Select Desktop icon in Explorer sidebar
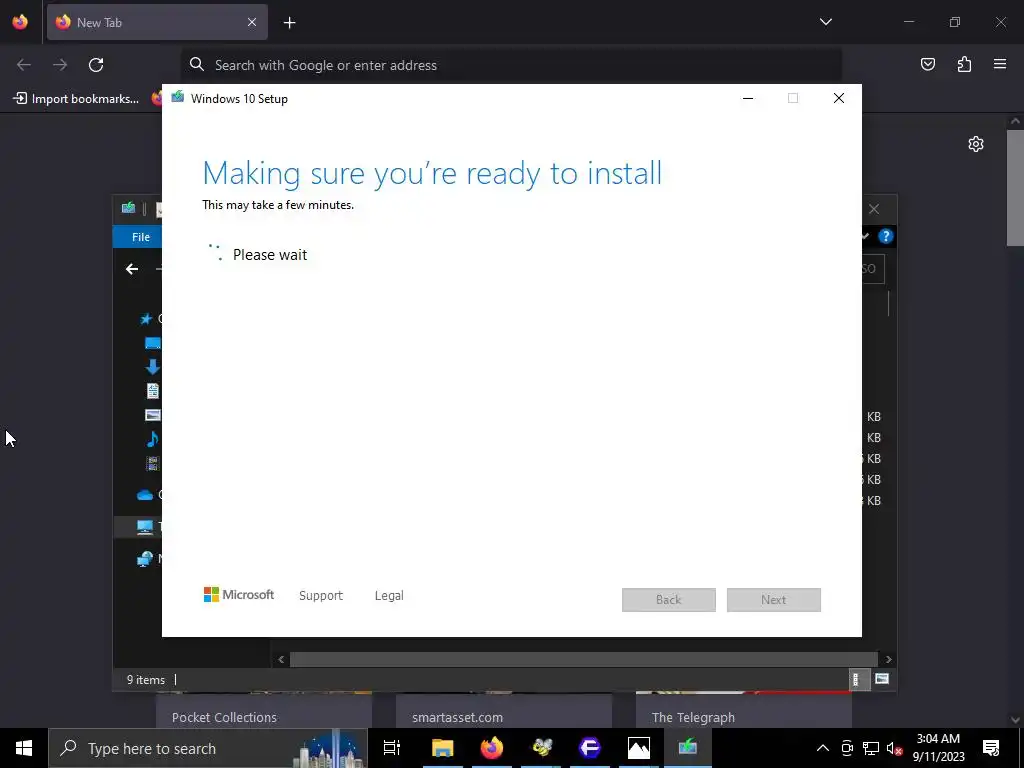1024x768 pixels. pos(153,343)
